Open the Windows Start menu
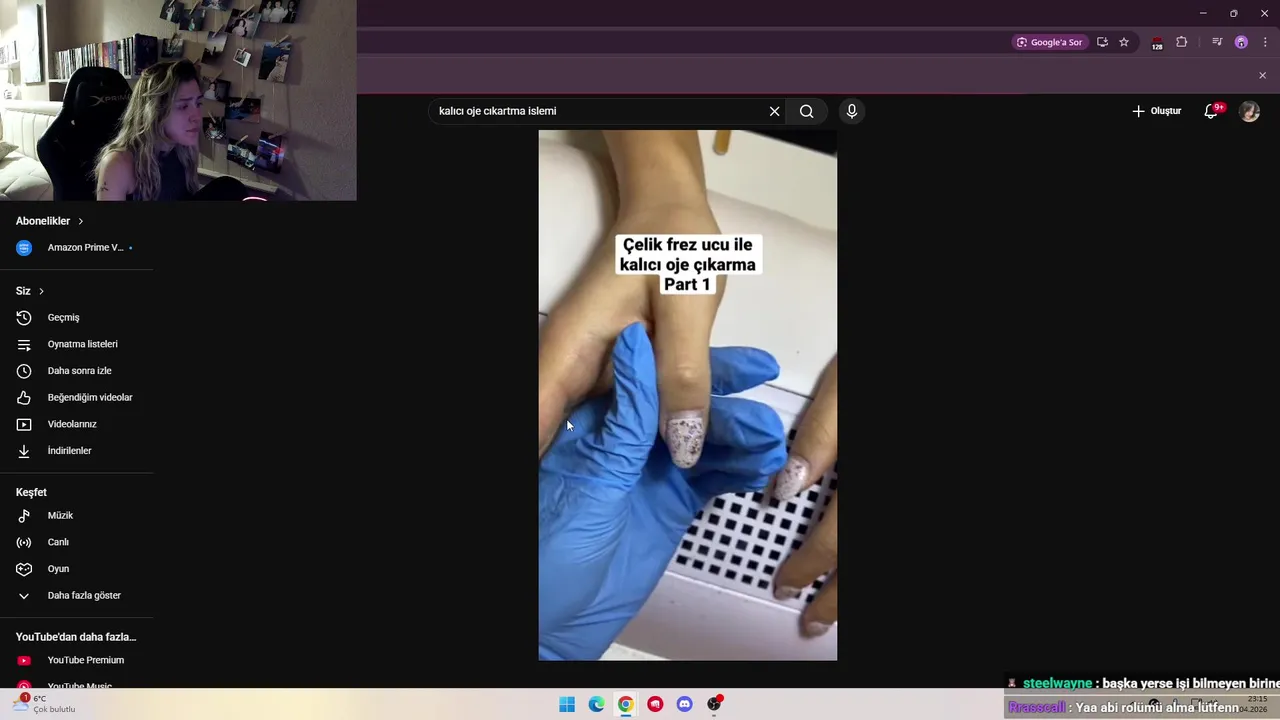The image size is (1280, 720). [567, 704]
